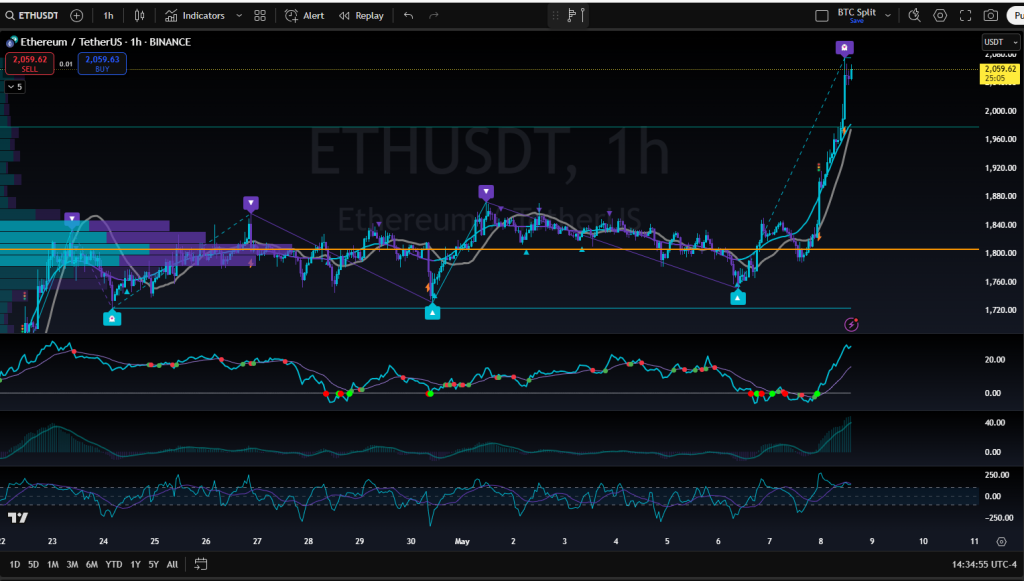Select the 5Y date range
Image resolution: width=1024 pixels, height=581 pixels.
tap(153, 564)
